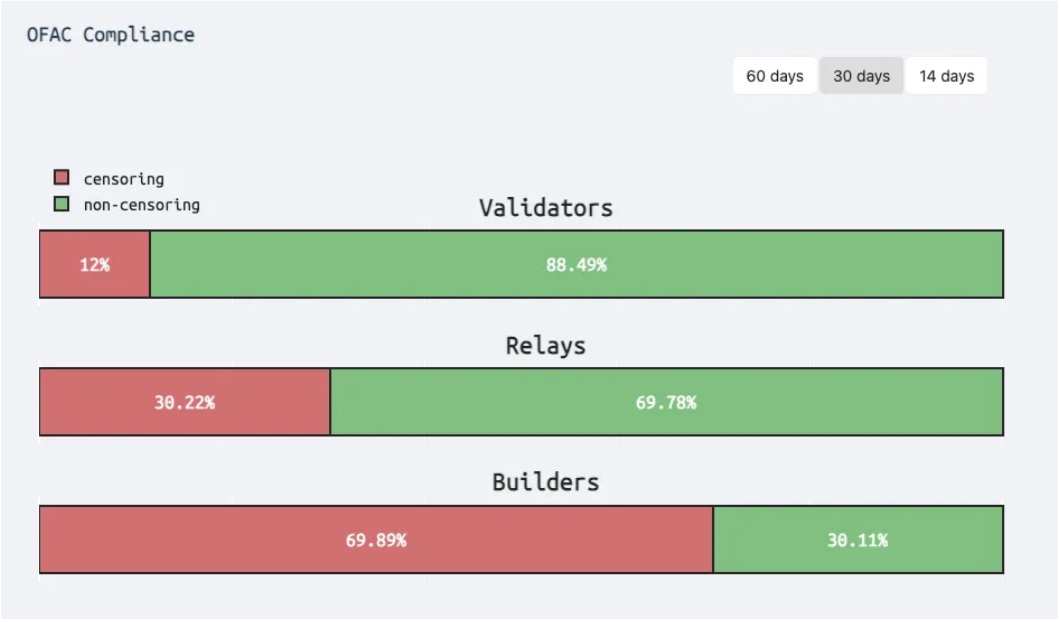The image size is (1061, 622).
Task: Click the OFAC Compliance heading
Action: pos(111,35)
